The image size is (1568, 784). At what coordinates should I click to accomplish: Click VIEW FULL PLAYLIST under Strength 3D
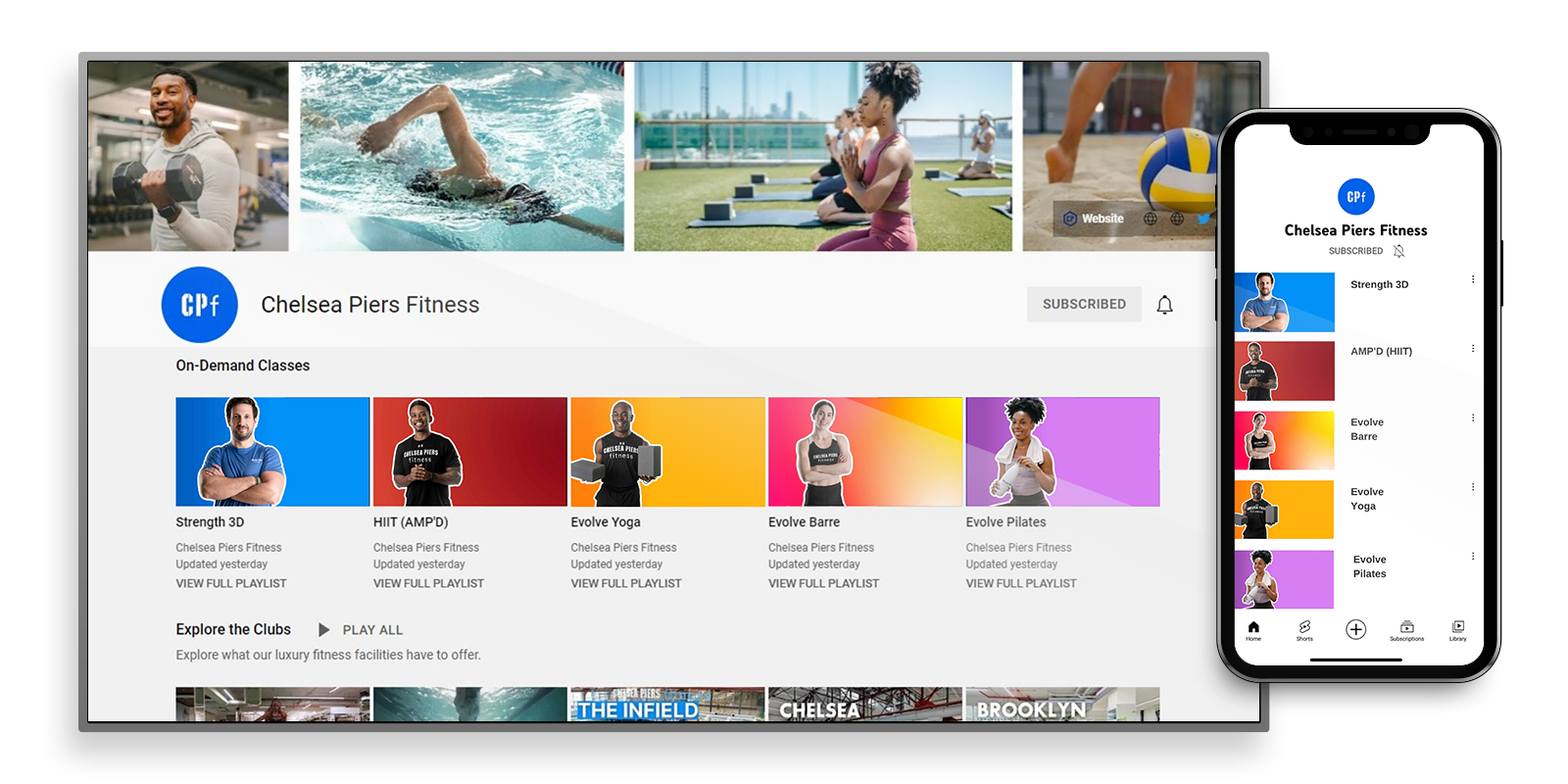tap(231, 583)
